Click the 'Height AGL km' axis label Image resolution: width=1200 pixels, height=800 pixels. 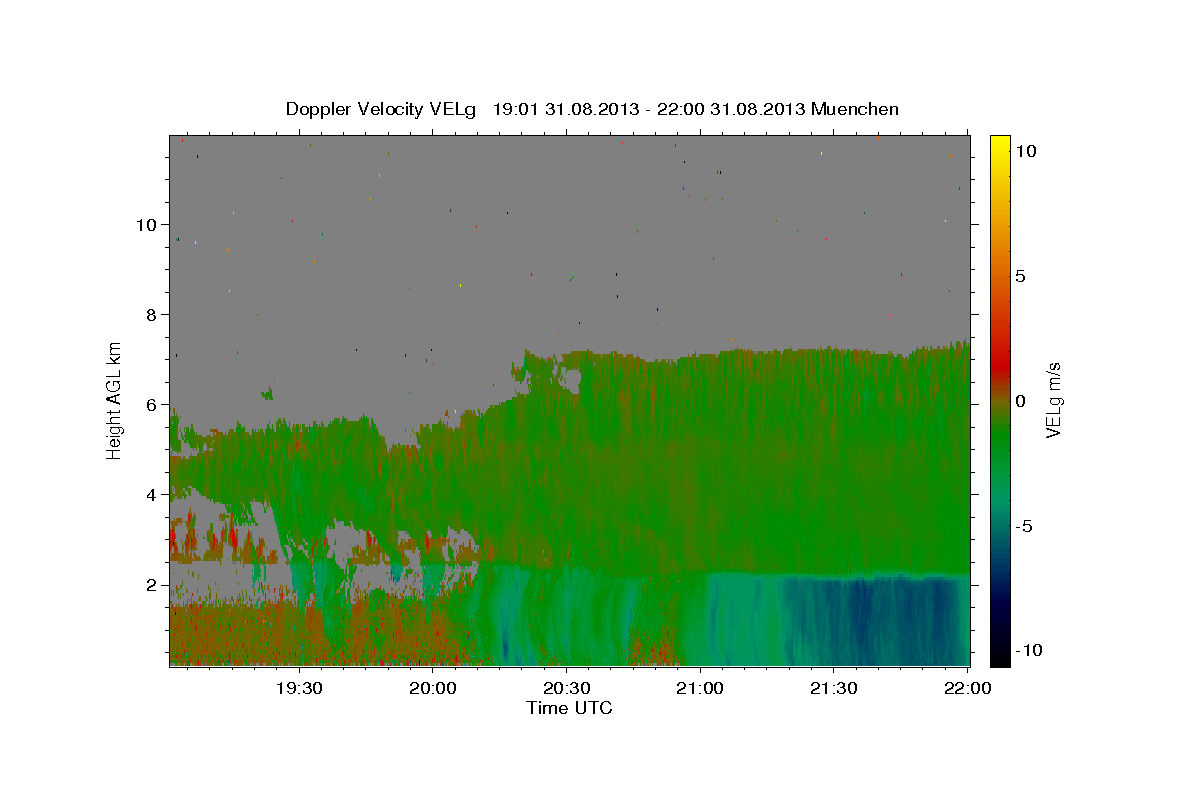(115, 399)
